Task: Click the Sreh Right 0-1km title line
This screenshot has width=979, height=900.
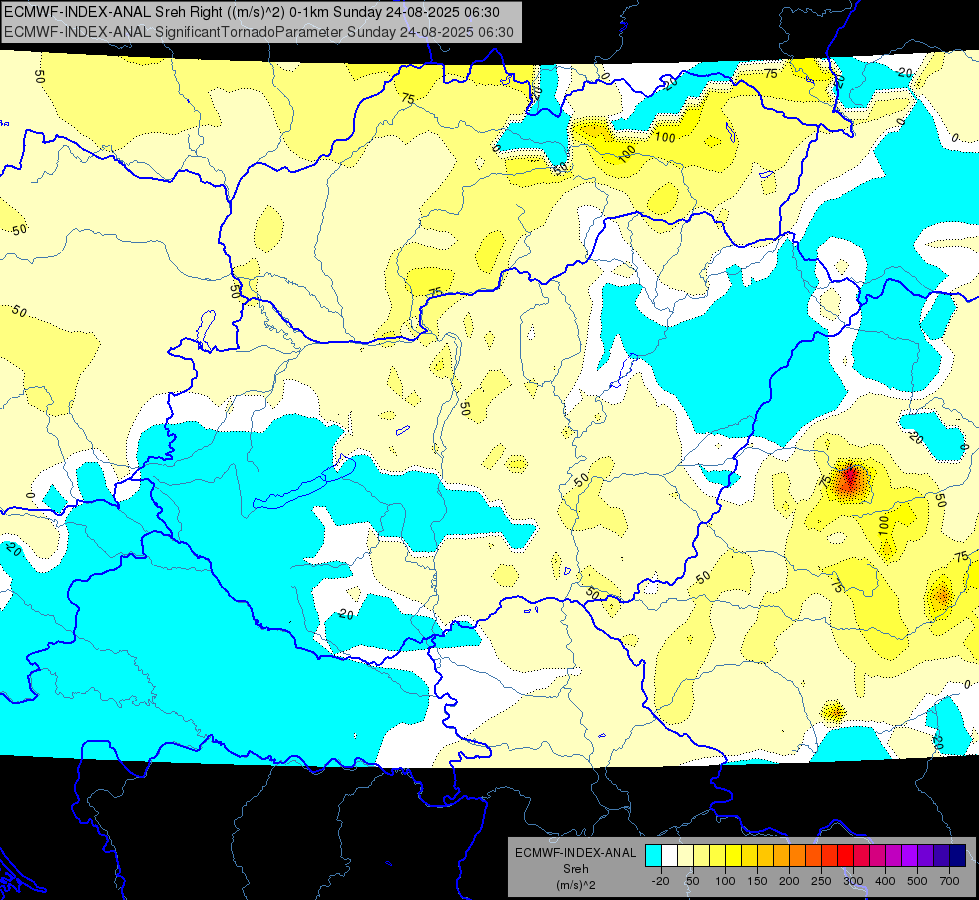Action: point(252,12)
